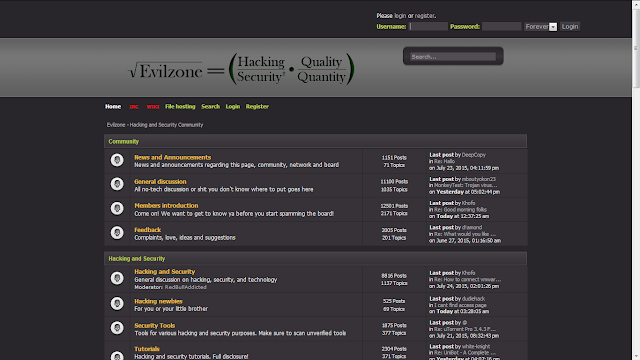This screenshot has height=360, width=640.
Task: Click the Evilzone equation logo banner
Action: (x=241, y=69)
